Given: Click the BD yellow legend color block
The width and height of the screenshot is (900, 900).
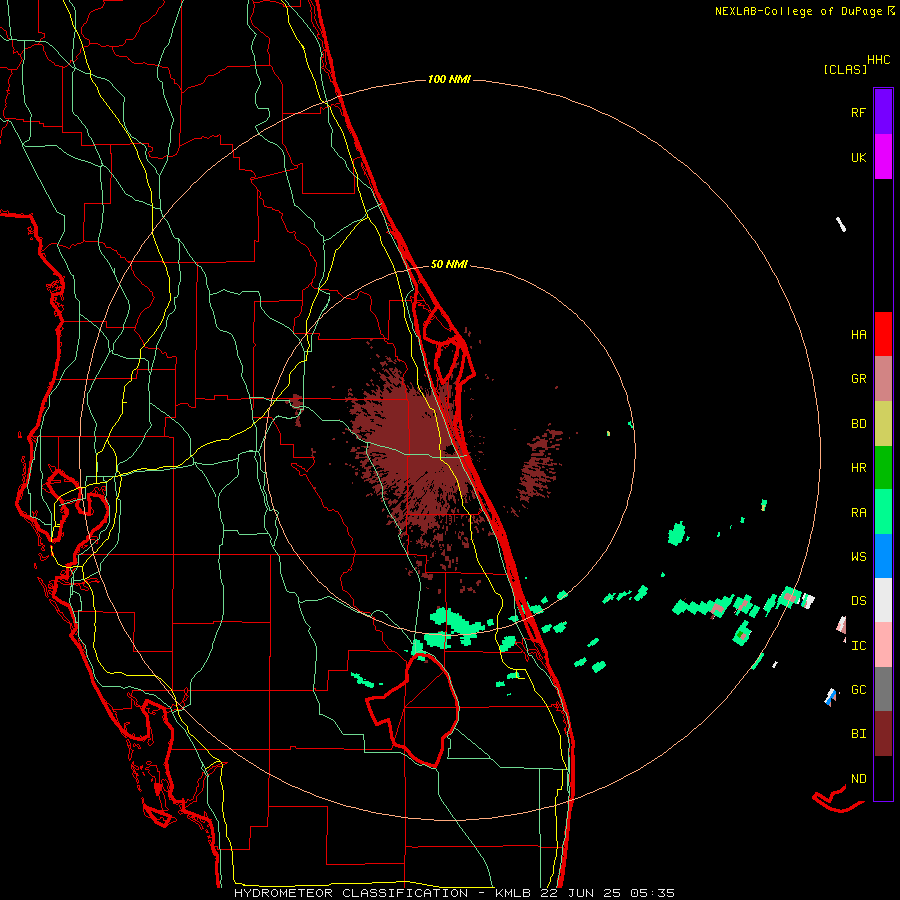Looking at the screenshot, I should coord(883,424).
